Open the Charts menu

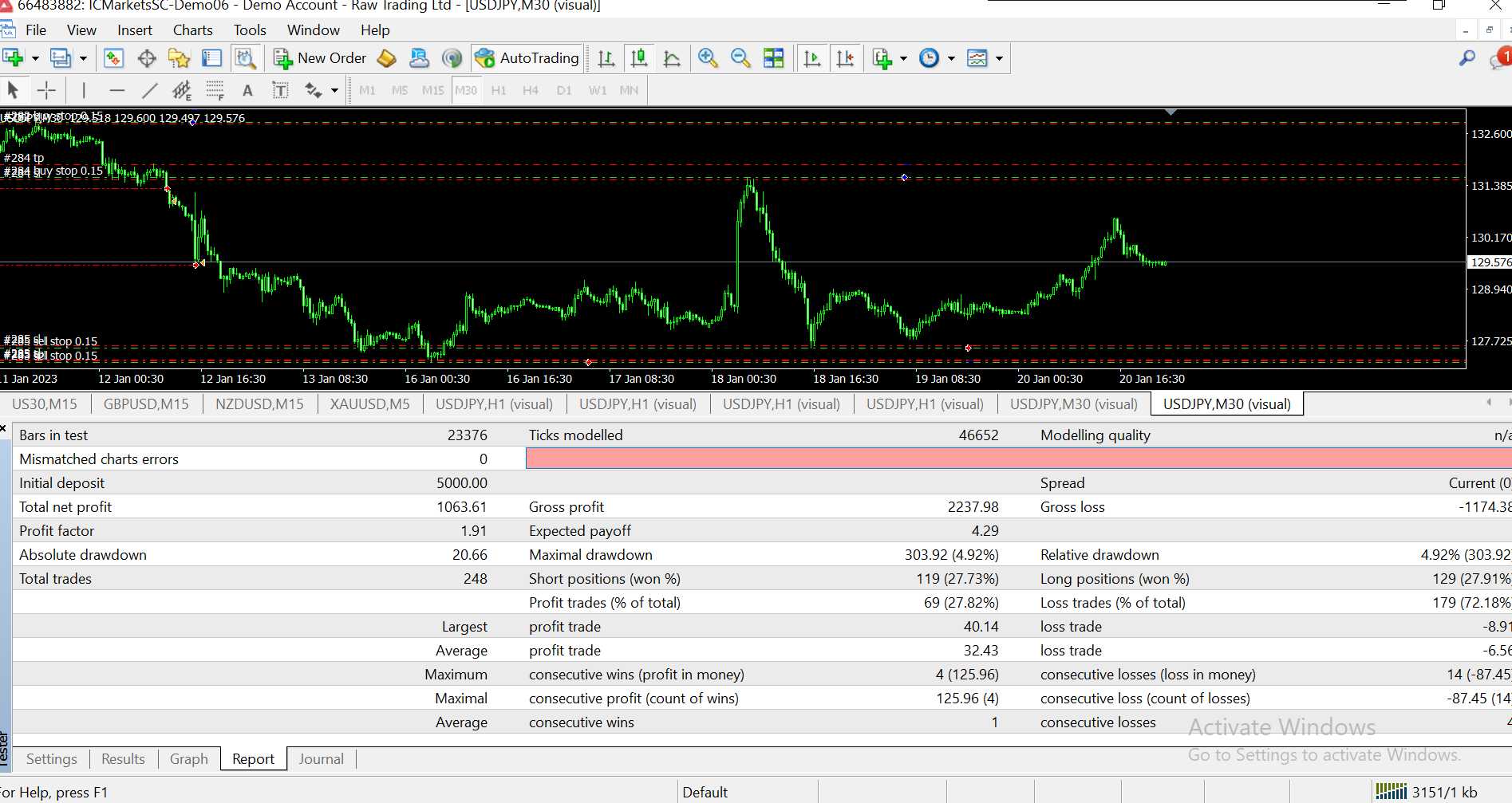[x=193, y=30]
